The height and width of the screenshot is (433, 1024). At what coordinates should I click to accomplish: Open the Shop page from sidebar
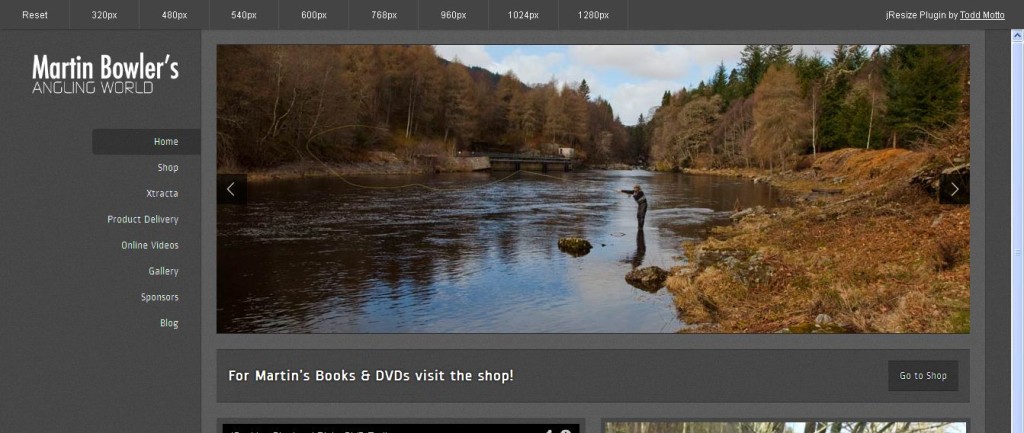point(167,168)
